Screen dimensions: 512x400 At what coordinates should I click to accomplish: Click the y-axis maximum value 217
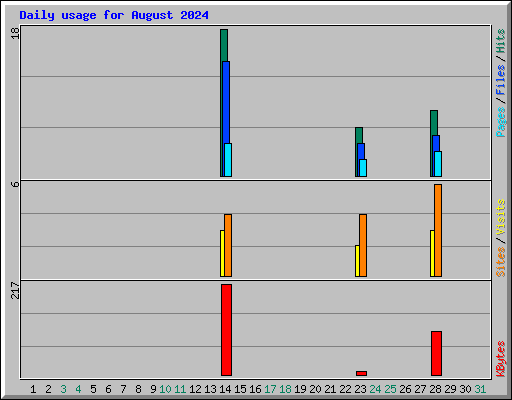click(x=15, y=290)
